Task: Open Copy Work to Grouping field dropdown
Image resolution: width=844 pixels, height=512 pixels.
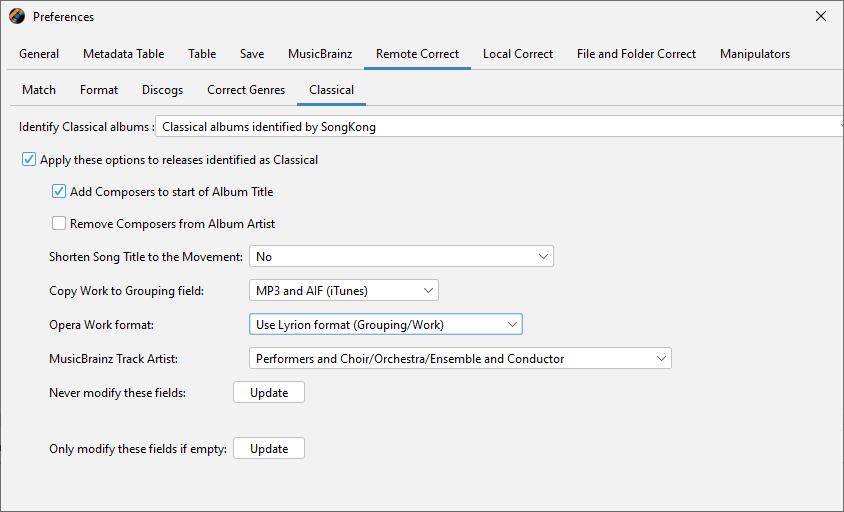Action: coord(343,291)
